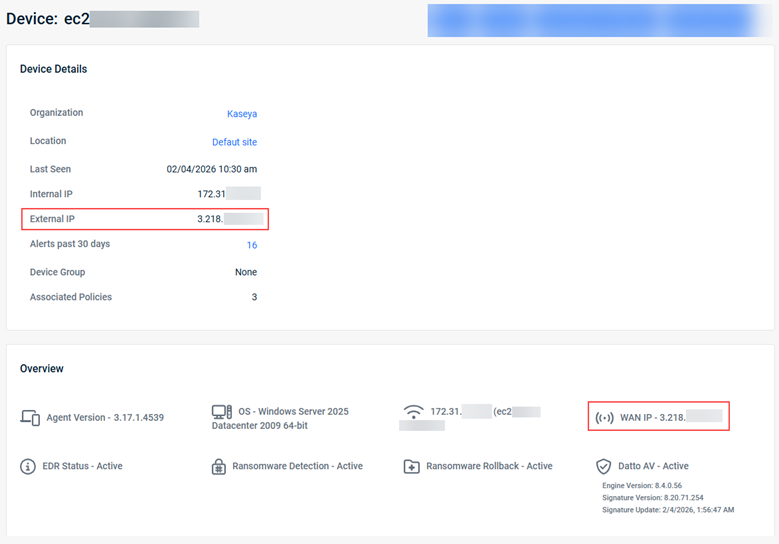Click the Ransomware Detection bug icon
Screen dimensions: 779x544
tap(219, 467)
